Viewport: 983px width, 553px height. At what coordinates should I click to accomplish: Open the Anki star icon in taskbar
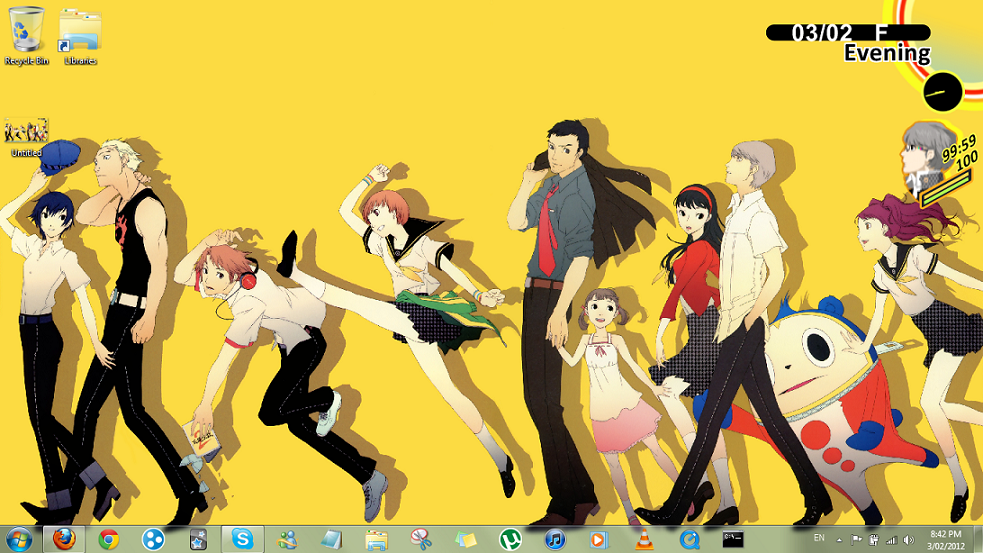(198, 539)
